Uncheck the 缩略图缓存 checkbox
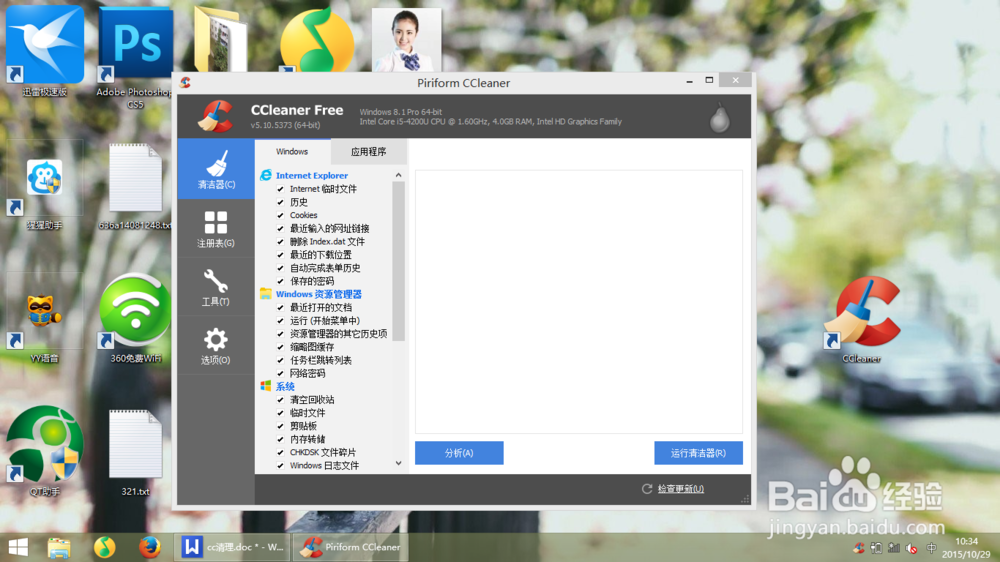Image resolution: width=1000 pixels, height=562 pixels. coord(281,347)
